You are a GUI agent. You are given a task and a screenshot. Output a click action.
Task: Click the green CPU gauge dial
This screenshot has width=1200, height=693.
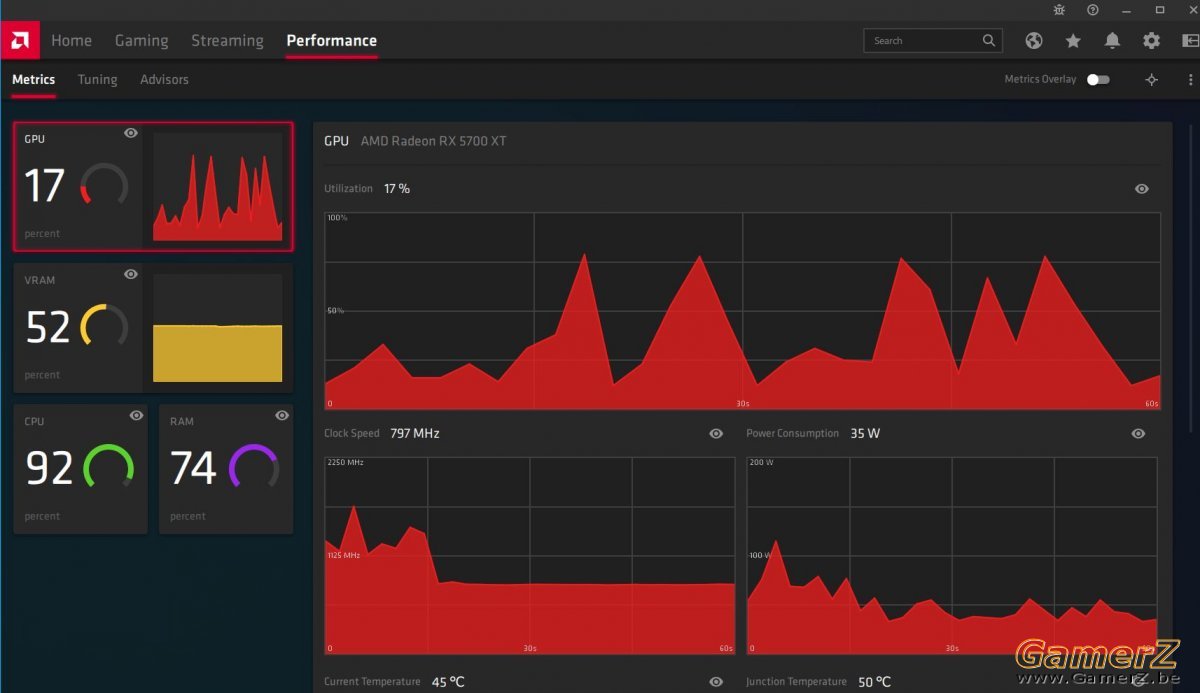tap(108, 467)
